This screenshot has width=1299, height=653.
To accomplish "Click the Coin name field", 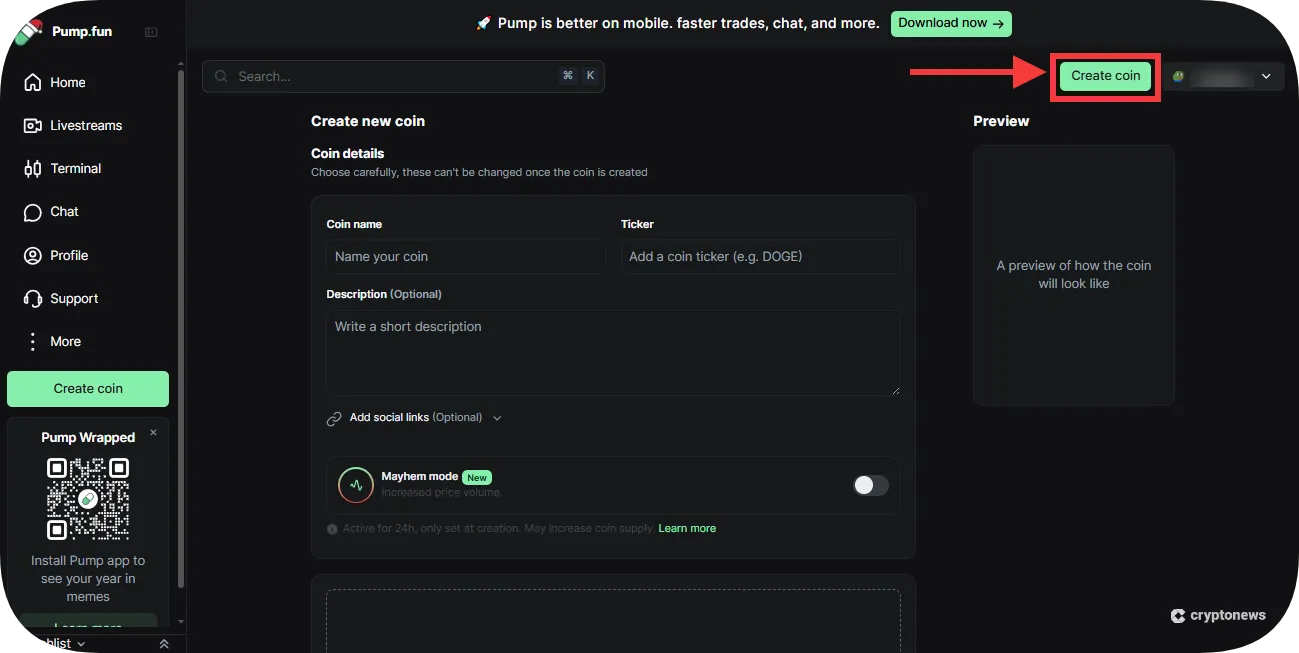I will pos(466,256).
